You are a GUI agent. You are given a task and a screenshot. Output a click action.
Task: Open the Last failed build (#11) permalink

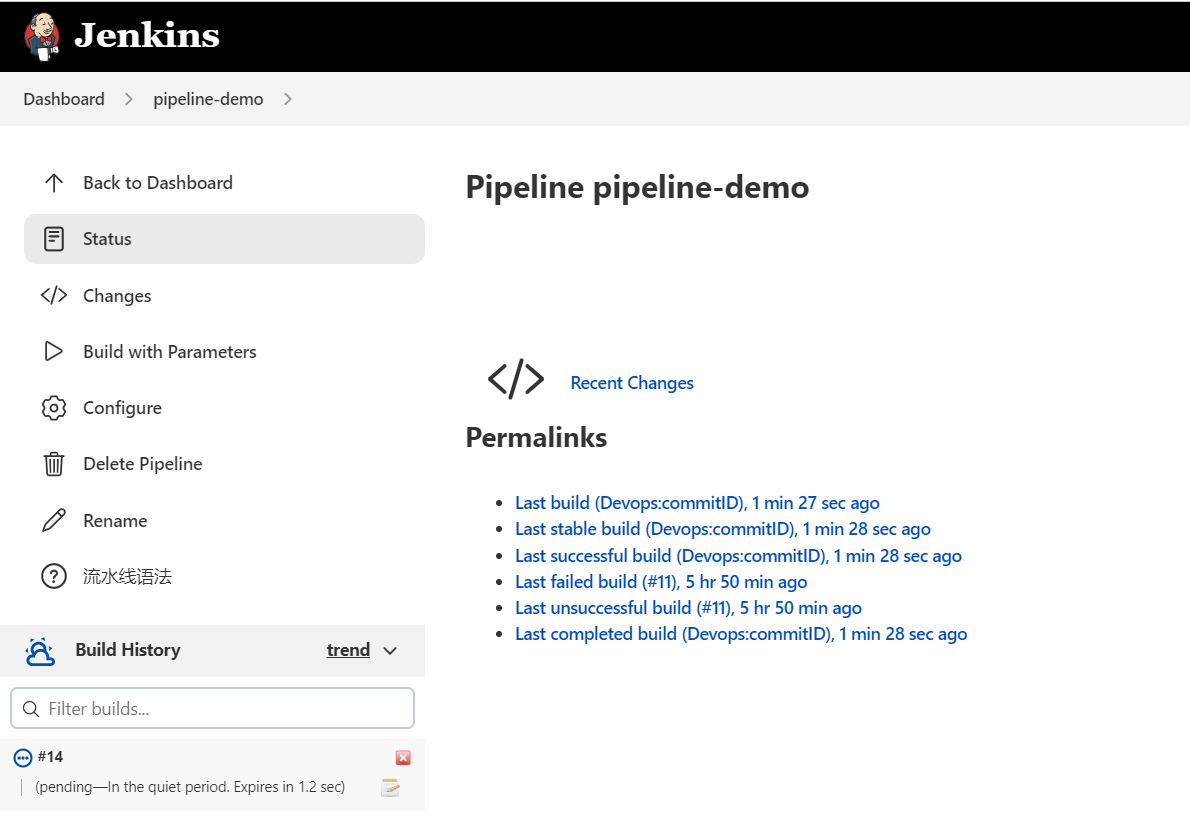[661, 582]
